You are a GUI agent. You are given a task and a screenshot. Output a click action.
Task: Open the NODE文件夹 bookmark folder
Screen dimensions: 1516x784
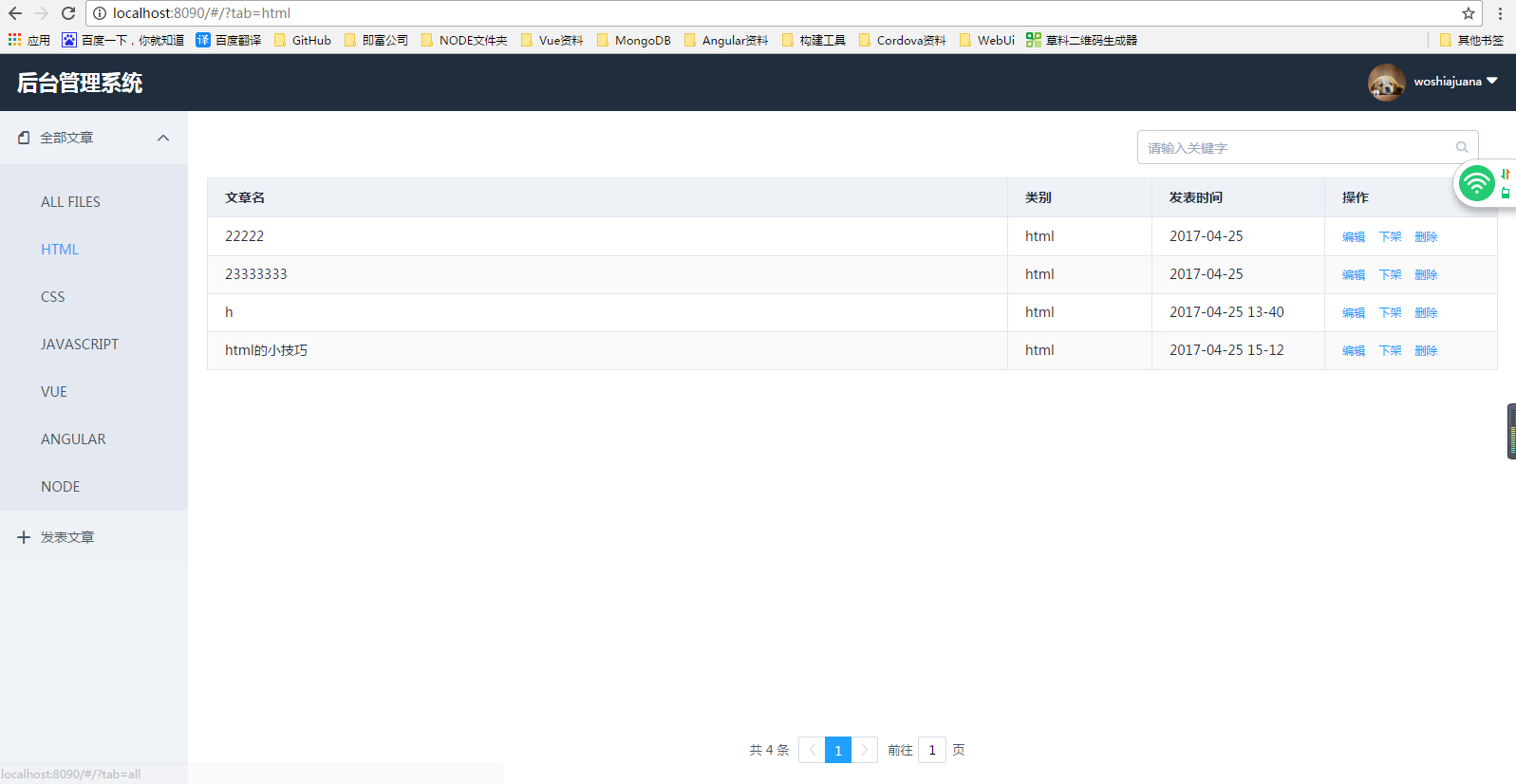(464, 40)
